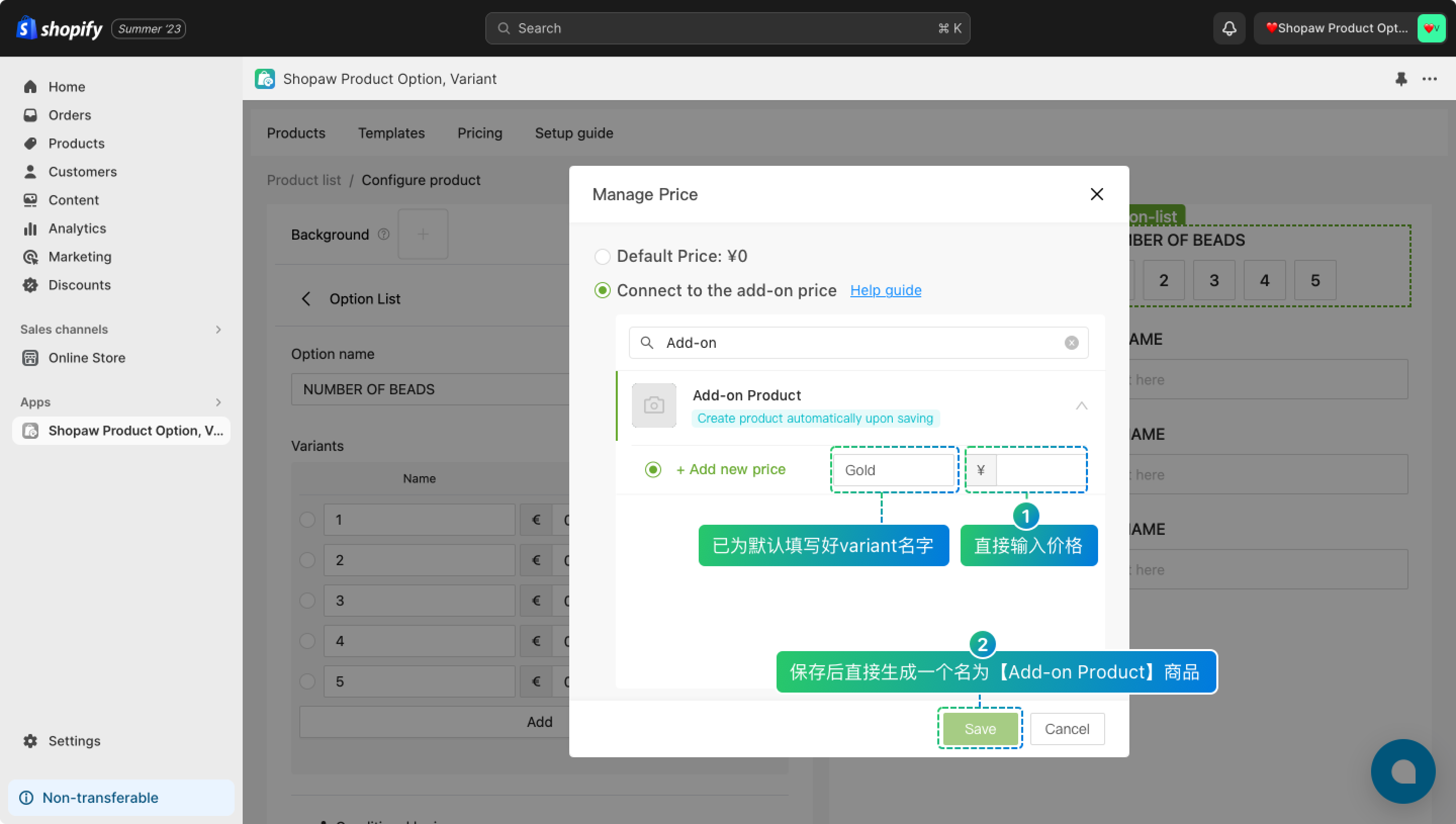Click the Add-on Product camera thumbnail
This screenshot has height=824, width=1456.
coord(654,405)
